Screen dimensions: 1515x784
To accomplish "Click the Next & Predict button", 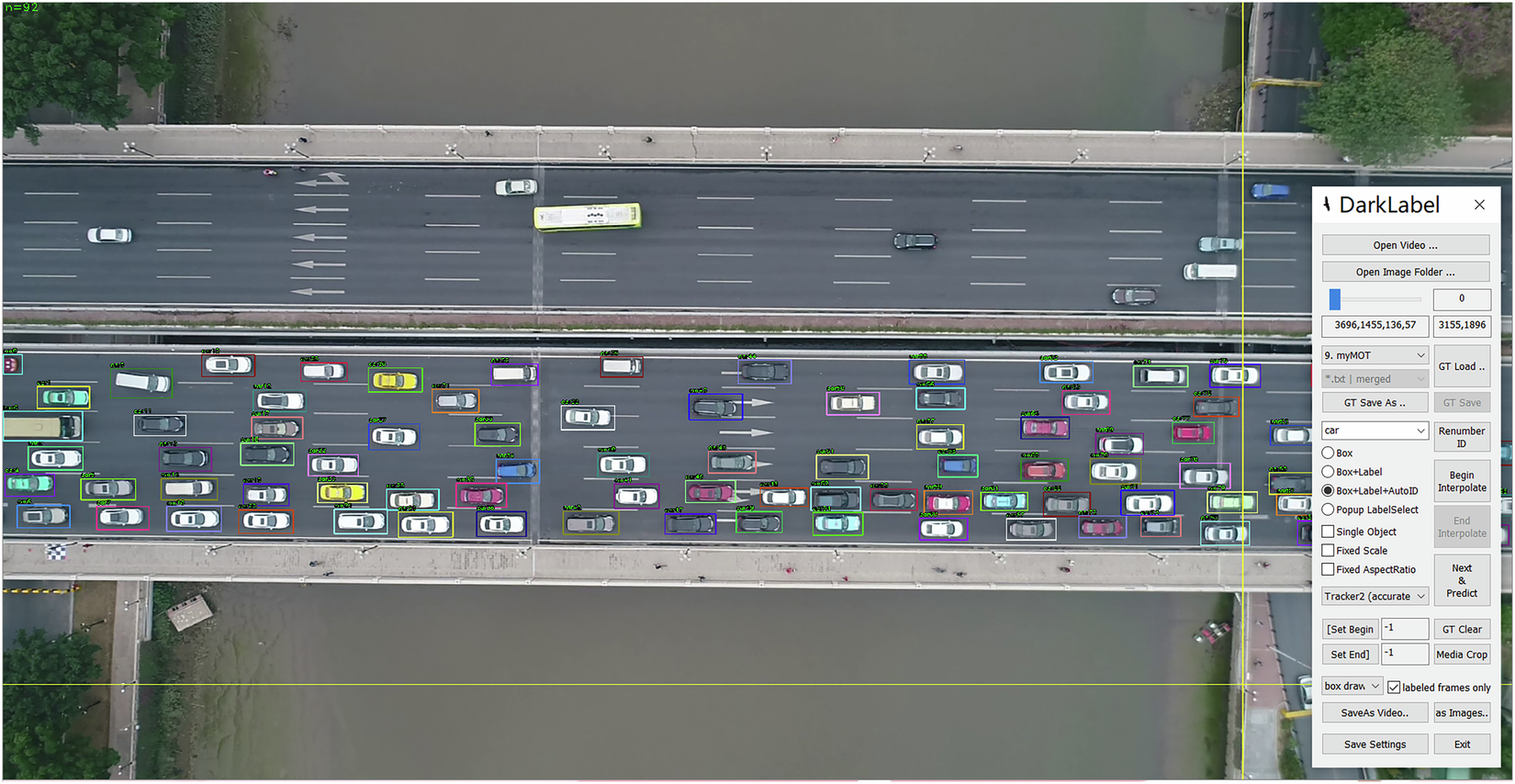I will point(1462,580).
